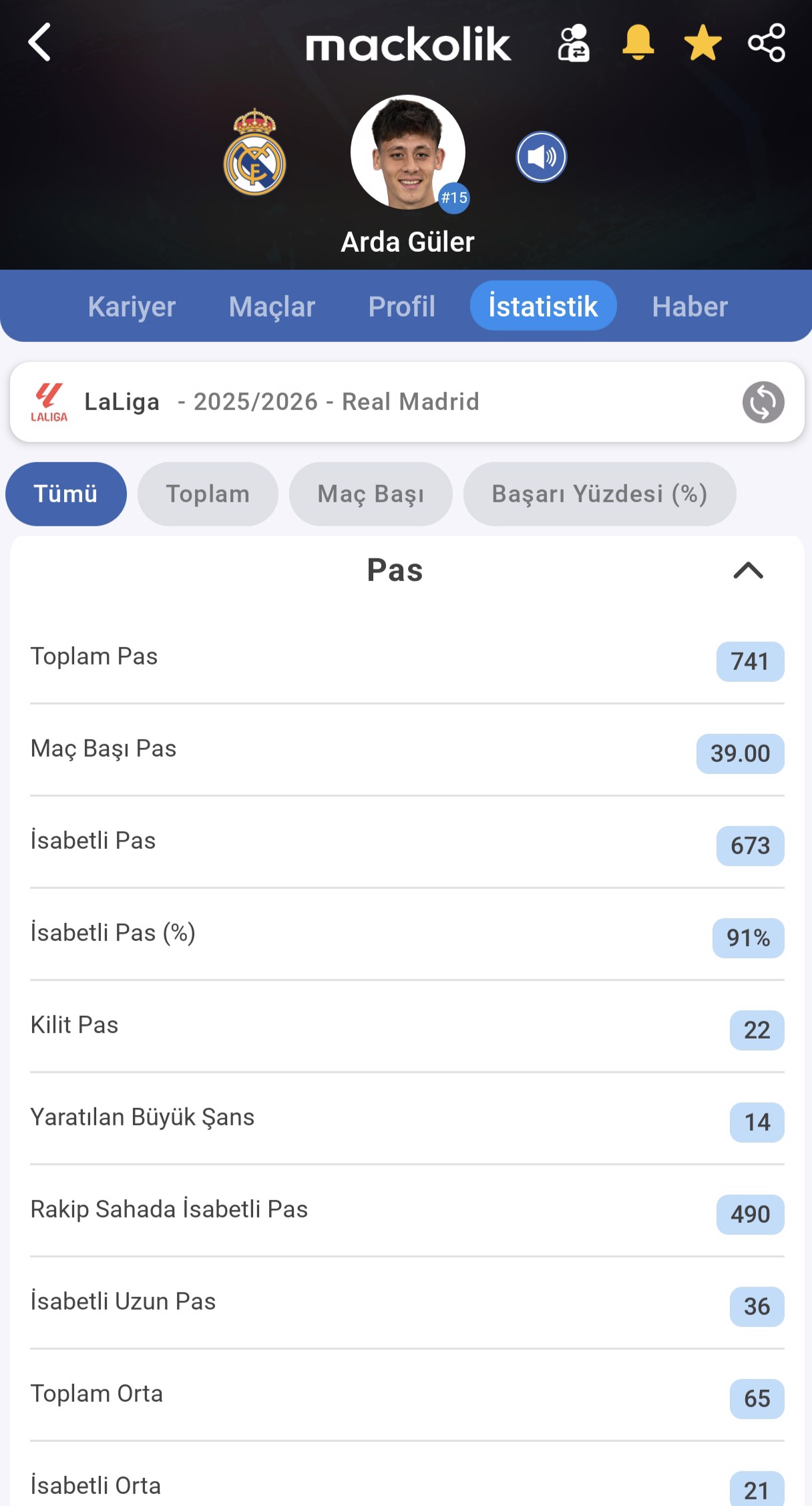The height and width of the screenshot is (1506, 812).
Task: Switch to the Maçlar tab
Action: coord(272,307)
